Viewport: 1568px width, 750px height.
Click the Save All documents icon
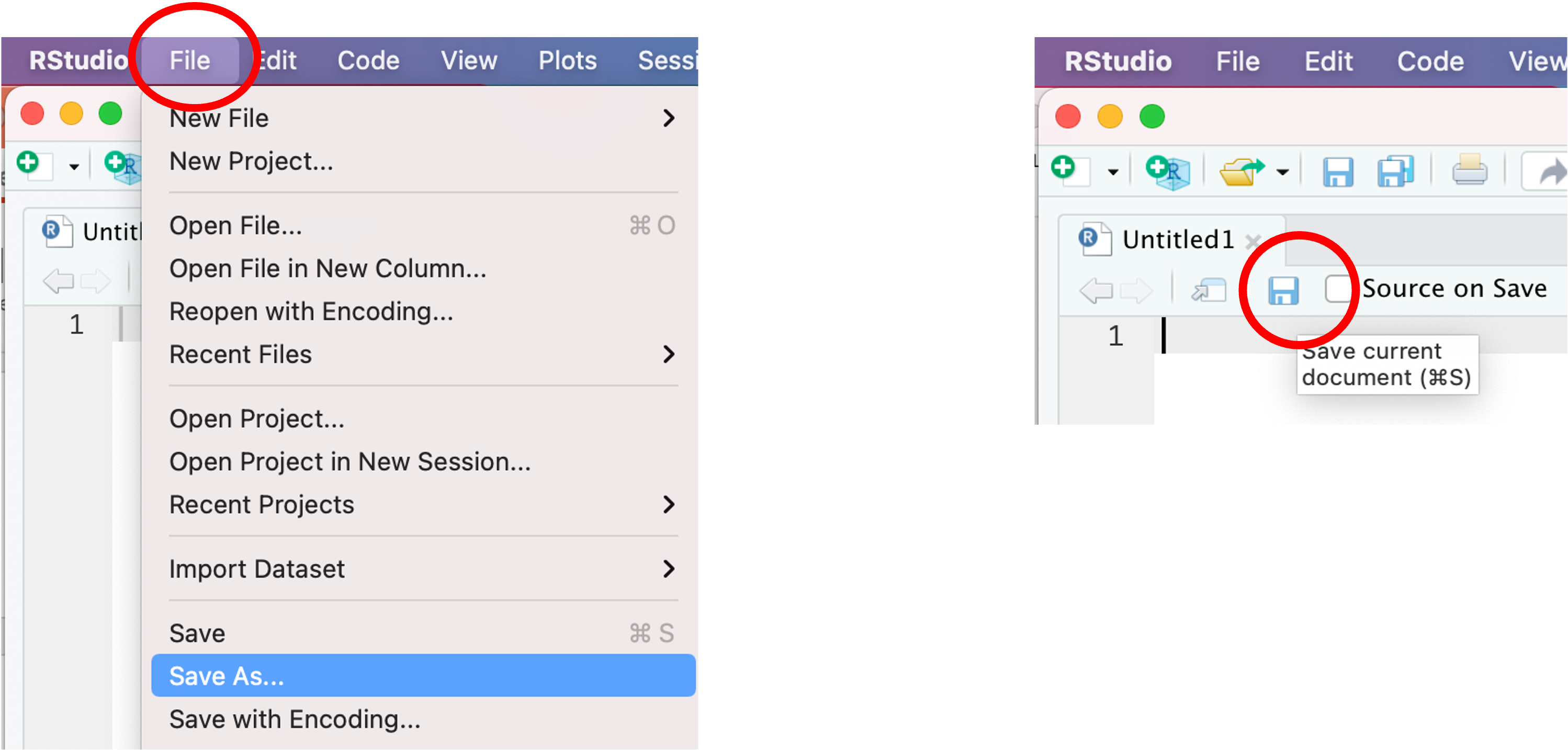tap(1394, 172)
